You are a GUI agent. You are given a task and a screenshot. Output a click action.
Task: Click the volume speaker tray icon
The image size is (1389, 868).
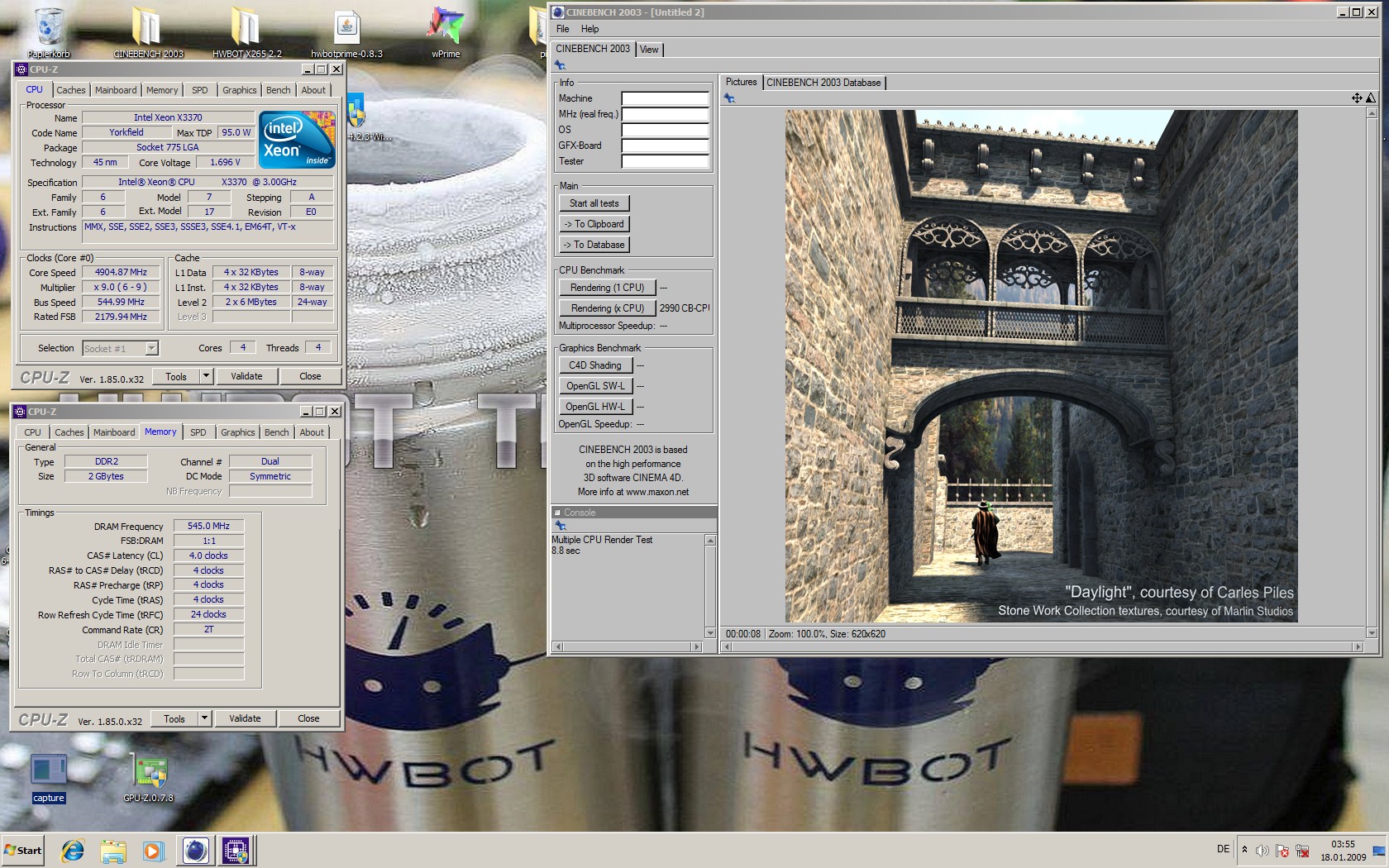tap(1263, 851)
